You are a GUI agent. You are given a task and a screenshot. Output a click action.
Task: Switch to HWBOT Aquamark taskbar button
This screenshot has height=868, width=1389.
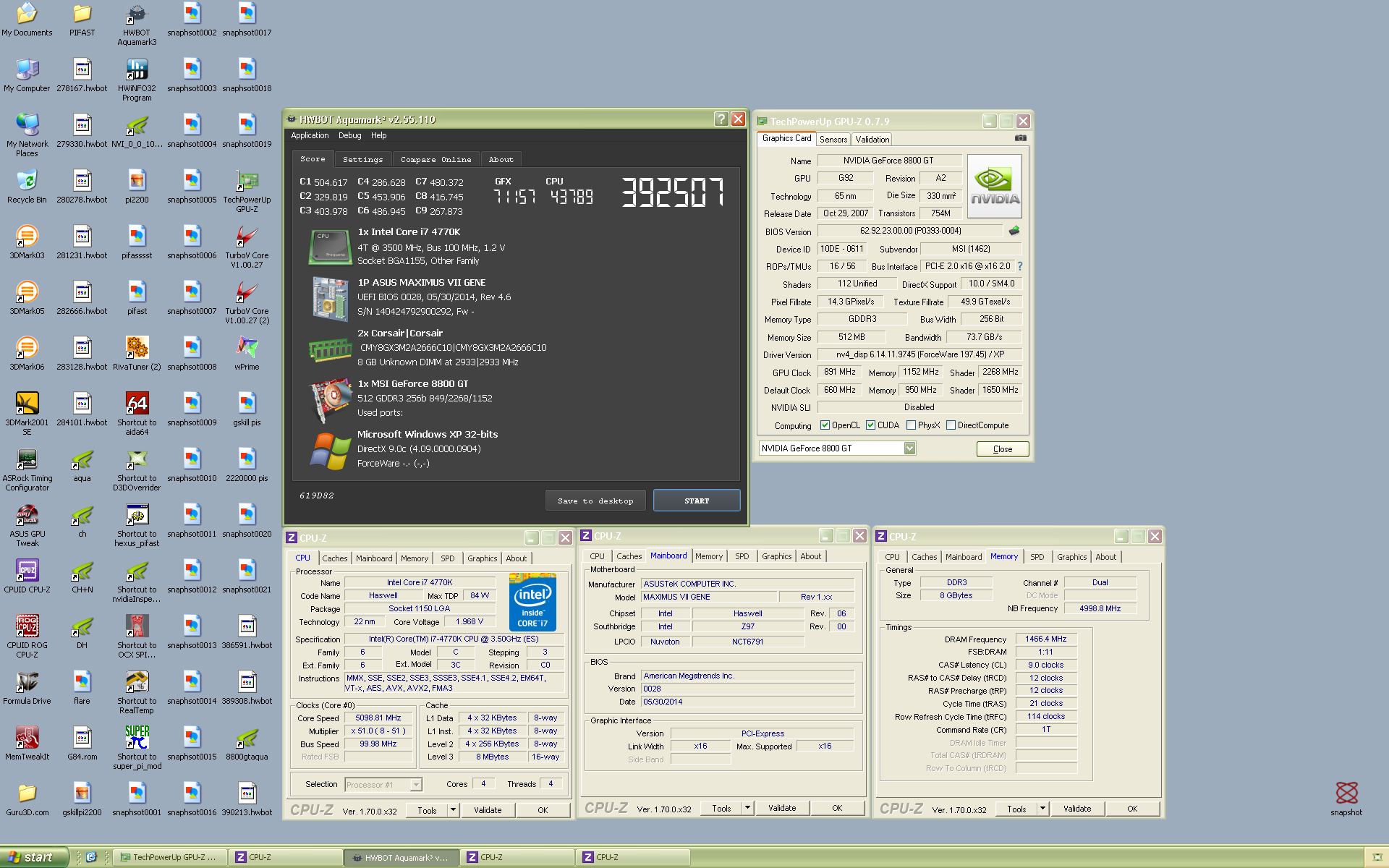pyautogui.click(x=402, y=857)
